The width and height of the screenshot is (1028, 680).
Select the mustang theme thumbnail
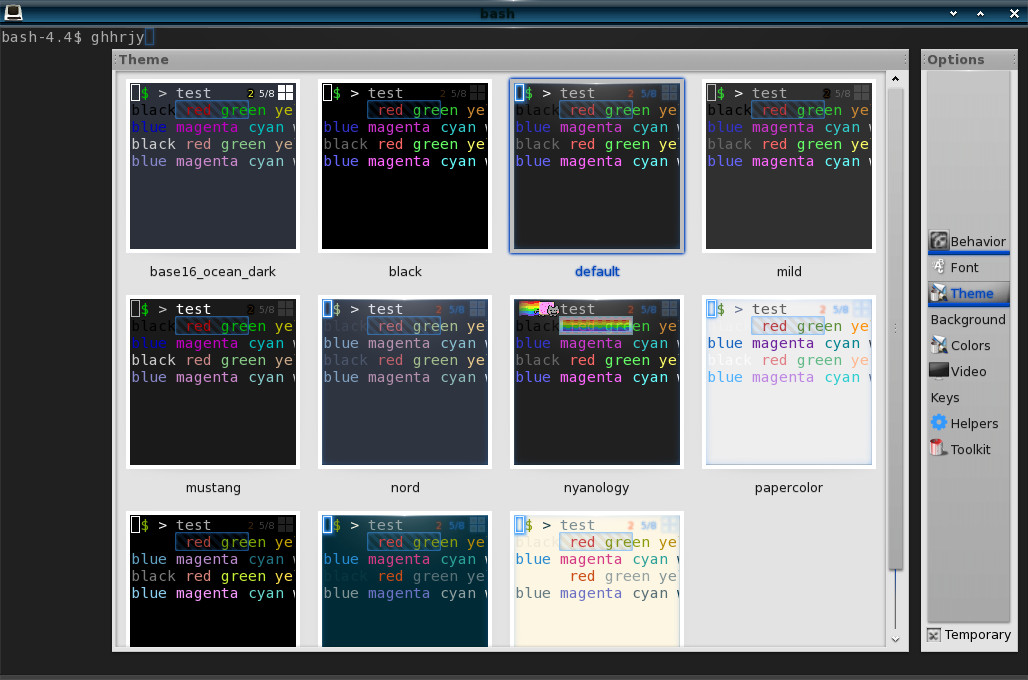click(213, 382)
